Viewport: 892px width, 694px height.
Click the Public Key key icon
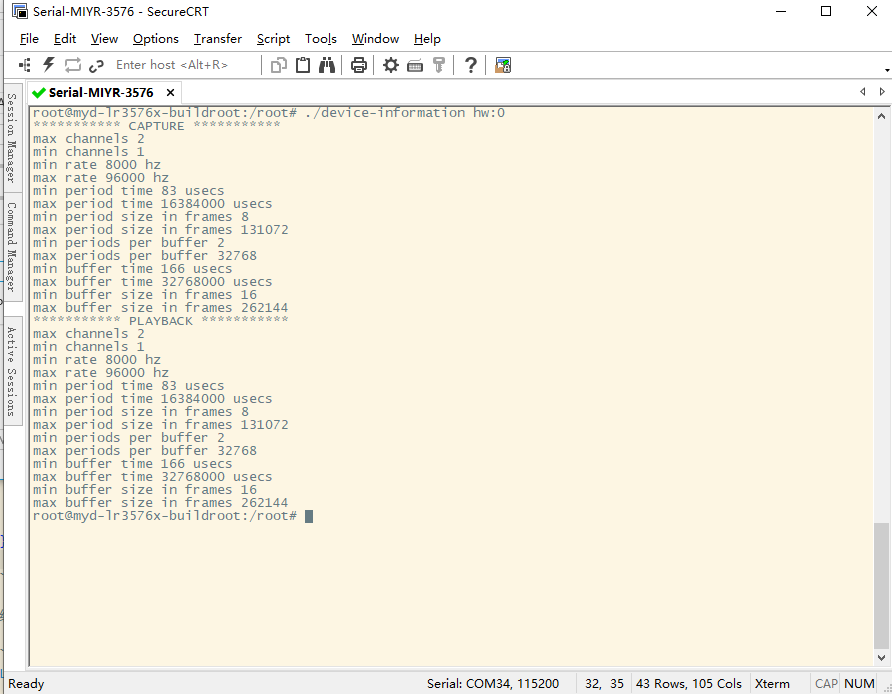(439, 65)
